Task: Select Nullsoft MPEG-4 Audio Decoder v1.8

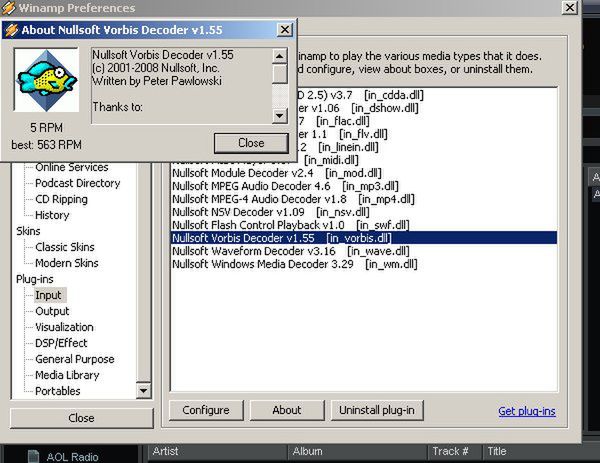Action: [x=364, y=199]
